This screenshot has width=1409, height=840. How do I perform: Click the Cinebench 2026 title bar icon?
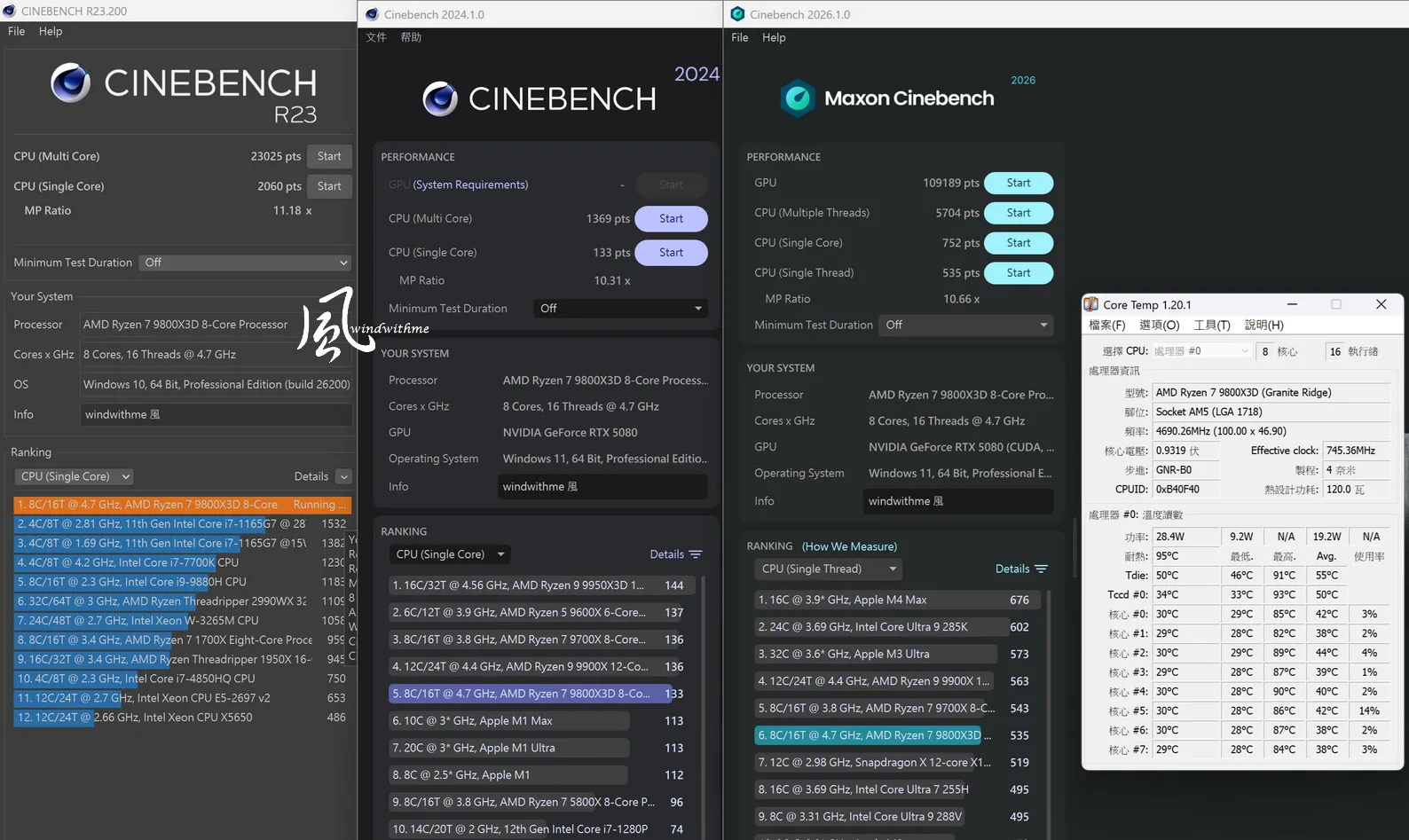point(737,14)
